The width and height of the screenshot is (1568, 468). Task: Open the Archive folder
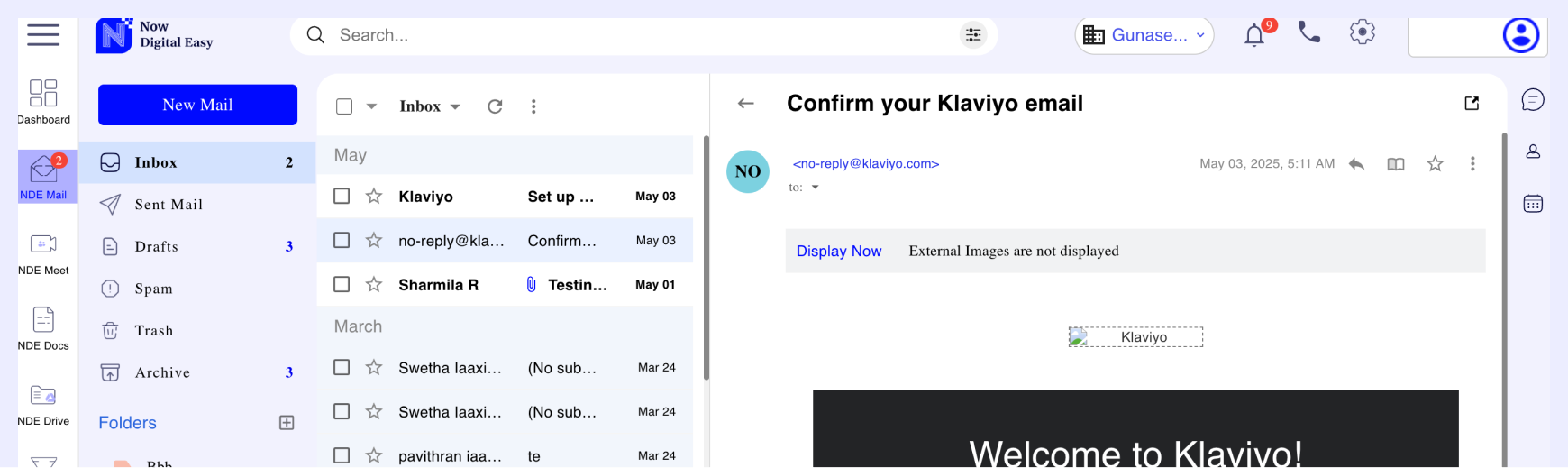(197, 372)
